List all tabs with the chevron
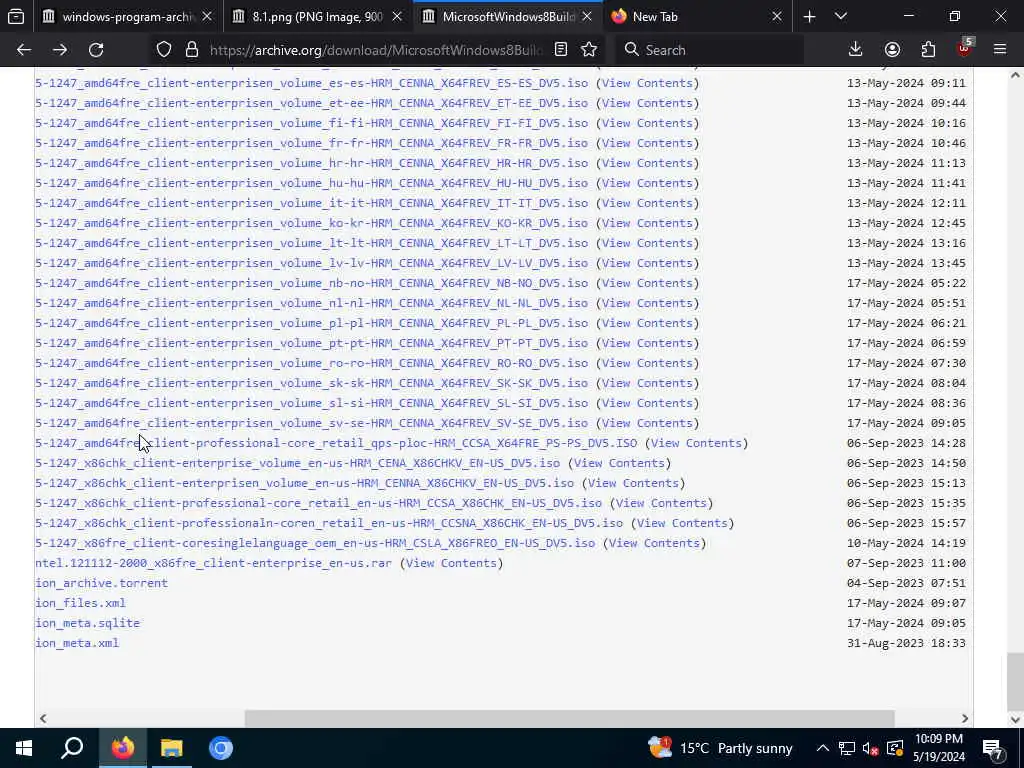Screen dimensions: 1024x768 click(841, 17)
